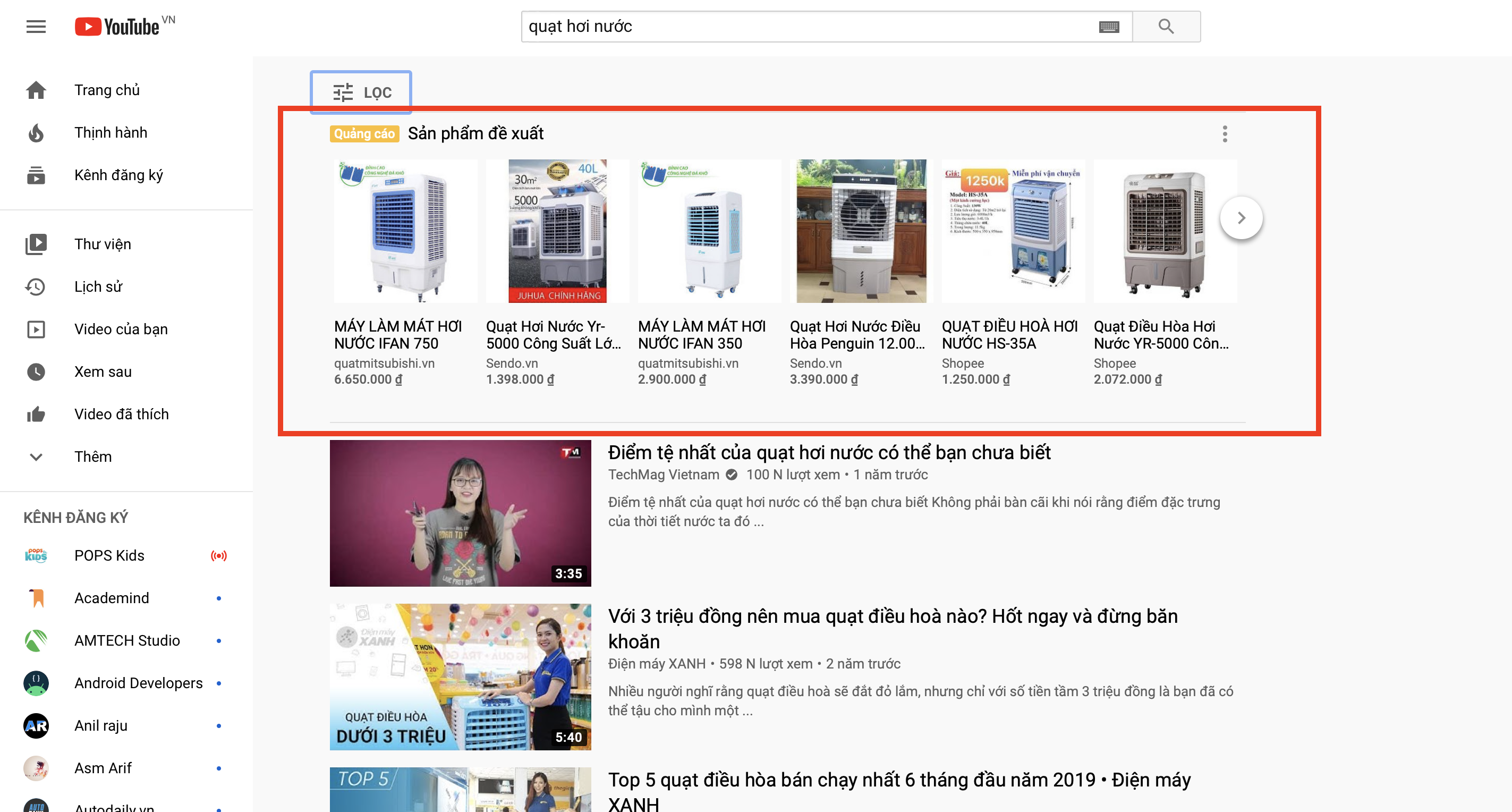1512x812 pixels.
Task: Click the Lịch sử history icon
Action: coord(36,286)
